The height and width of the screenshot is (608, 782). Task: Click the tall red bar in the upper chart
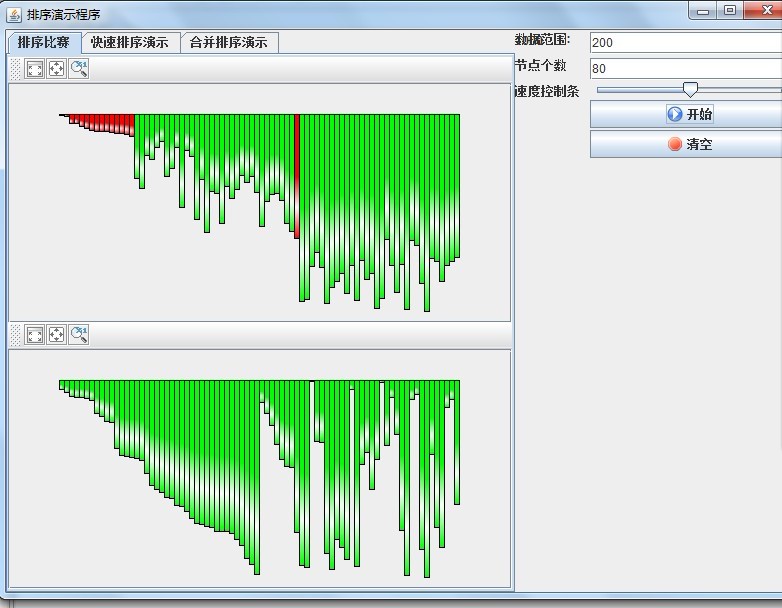coord(297,176)
